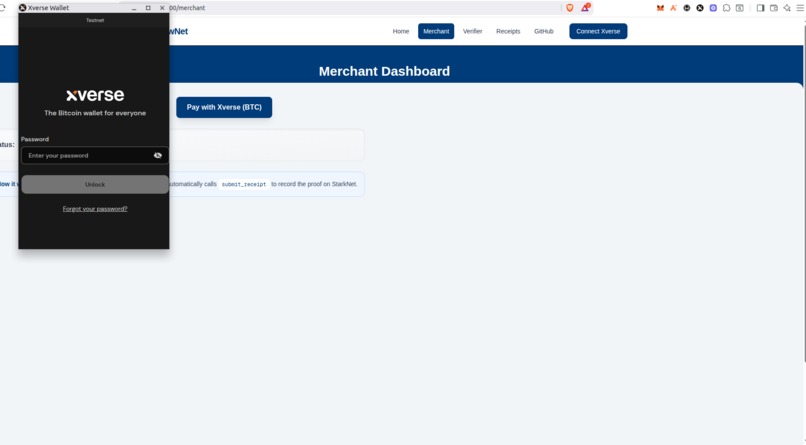806x445 pixels.
Task: Open Forgot your password link
Action: (x=95, y=209)
